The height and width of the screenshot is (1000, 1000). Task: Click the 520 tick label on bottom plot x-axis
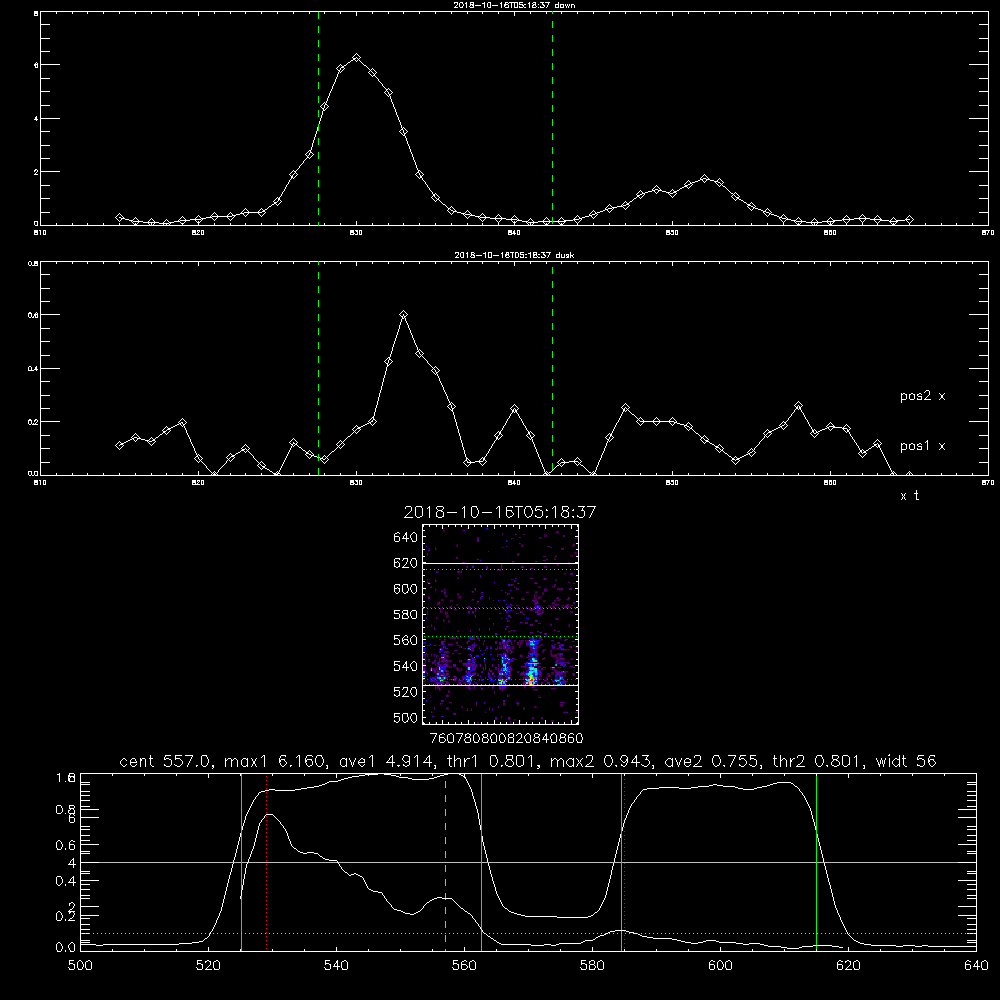[x=209, y=966]
